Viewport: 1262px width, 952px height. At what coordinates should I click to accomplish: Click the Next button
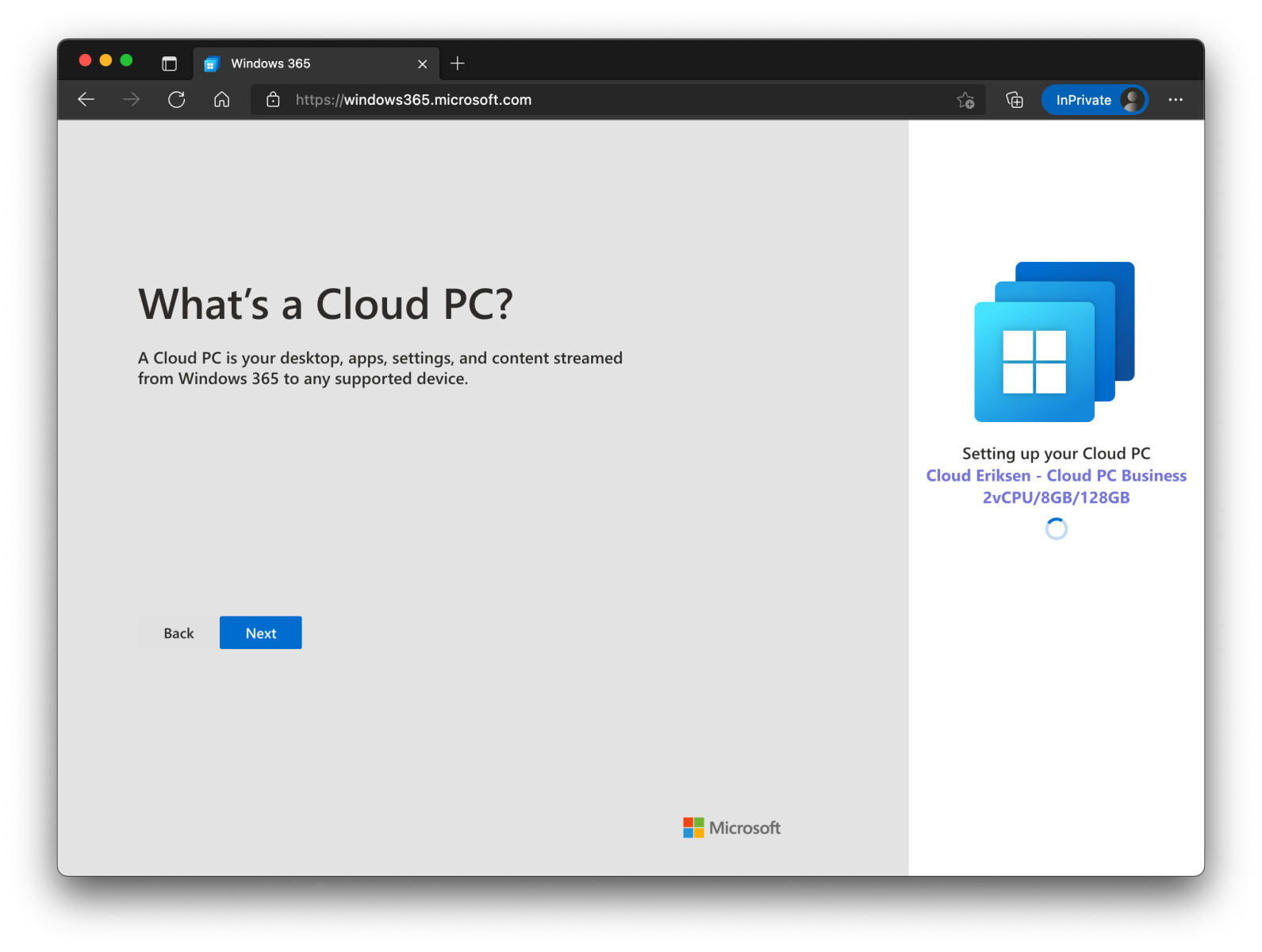[261, 633]
